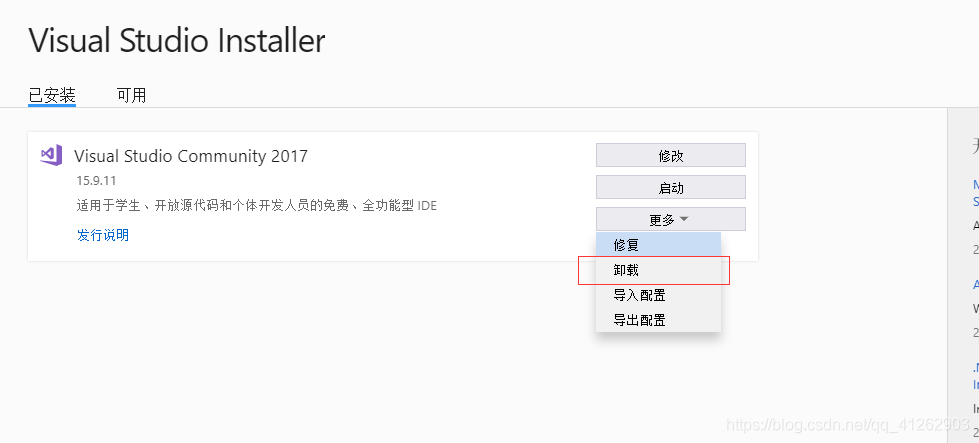Image resolution: width=979 pixels, height=443 pixels.
Task: Click the Visual Studio Installer heading
Action: coord(177,41)
